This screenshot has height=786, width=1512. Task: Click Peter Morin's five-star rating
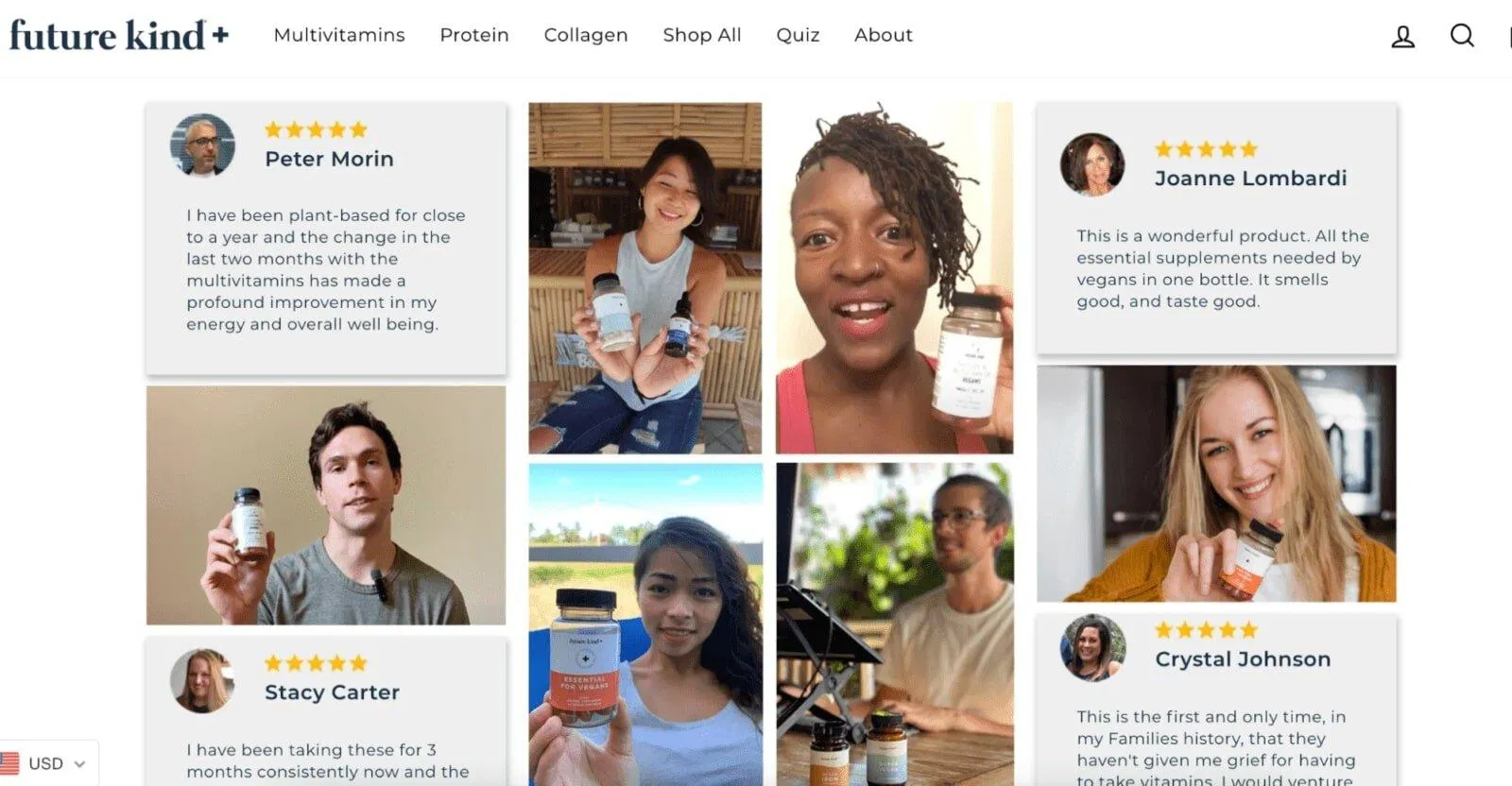pyautogui.click(x=316, y=129)
